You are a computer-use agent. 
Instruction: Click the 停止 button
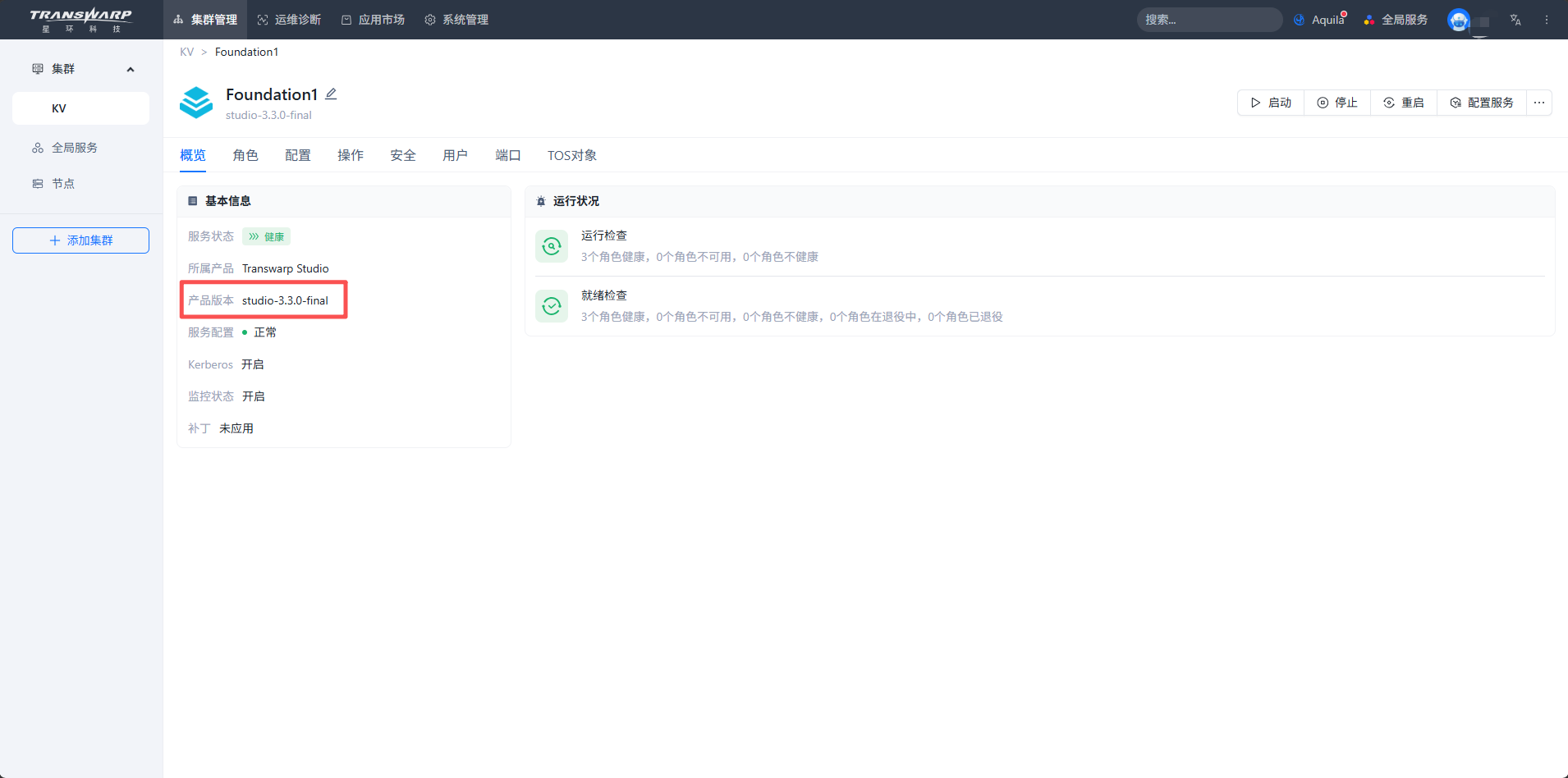1337,103
